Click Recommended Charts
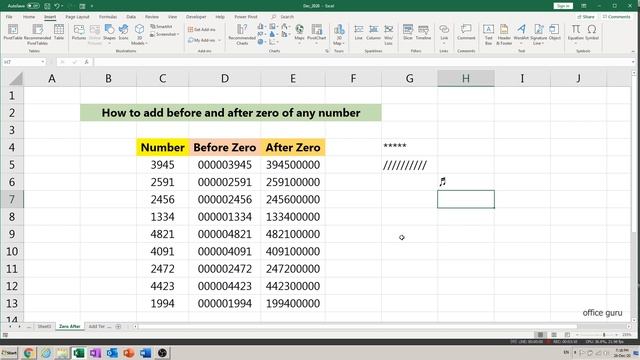The height and width of the screenshot is (360, 640). pos(242,34)
